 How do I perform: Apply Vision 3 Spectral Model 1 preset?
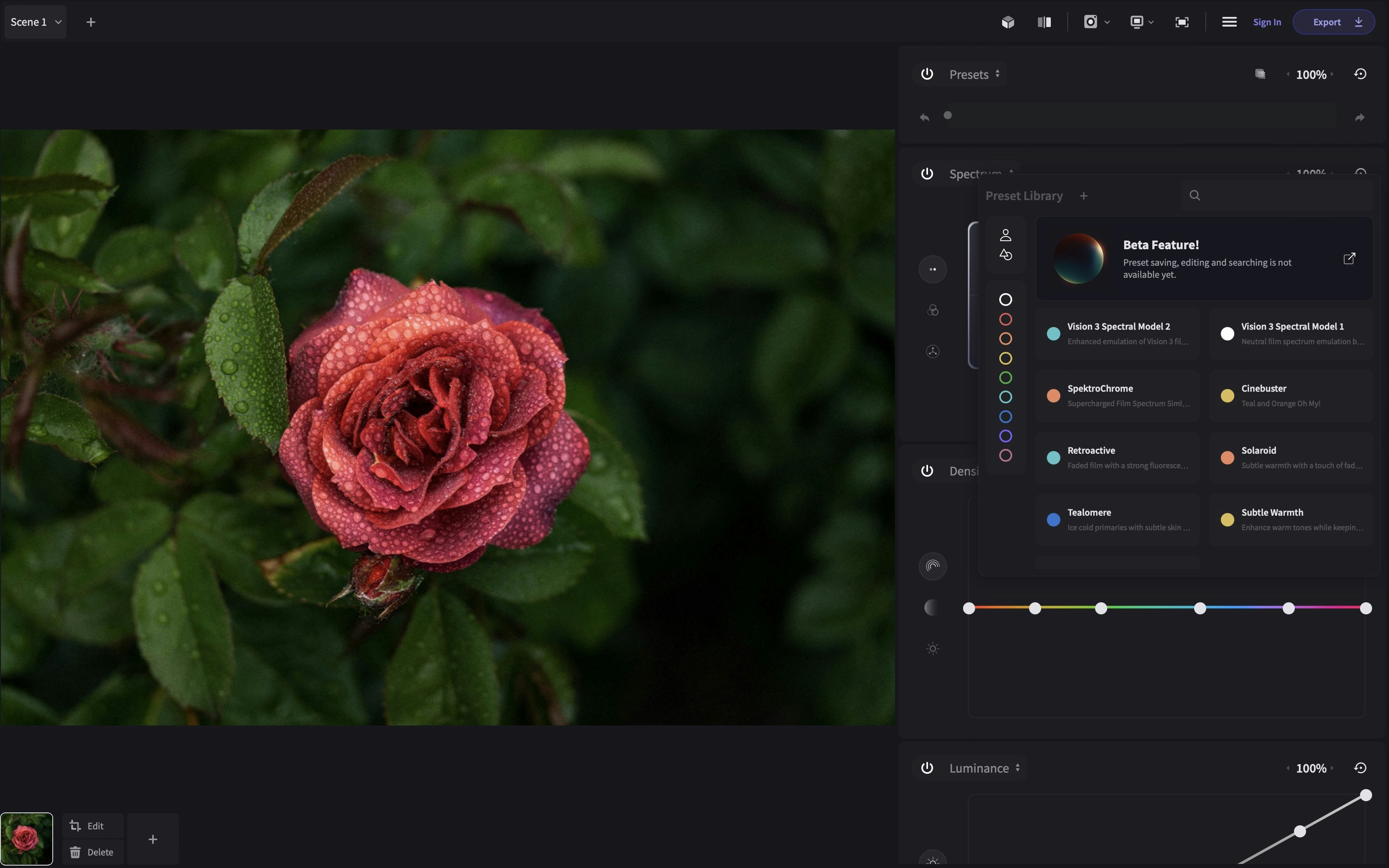pyautogui.click(x=1291, y=333)
